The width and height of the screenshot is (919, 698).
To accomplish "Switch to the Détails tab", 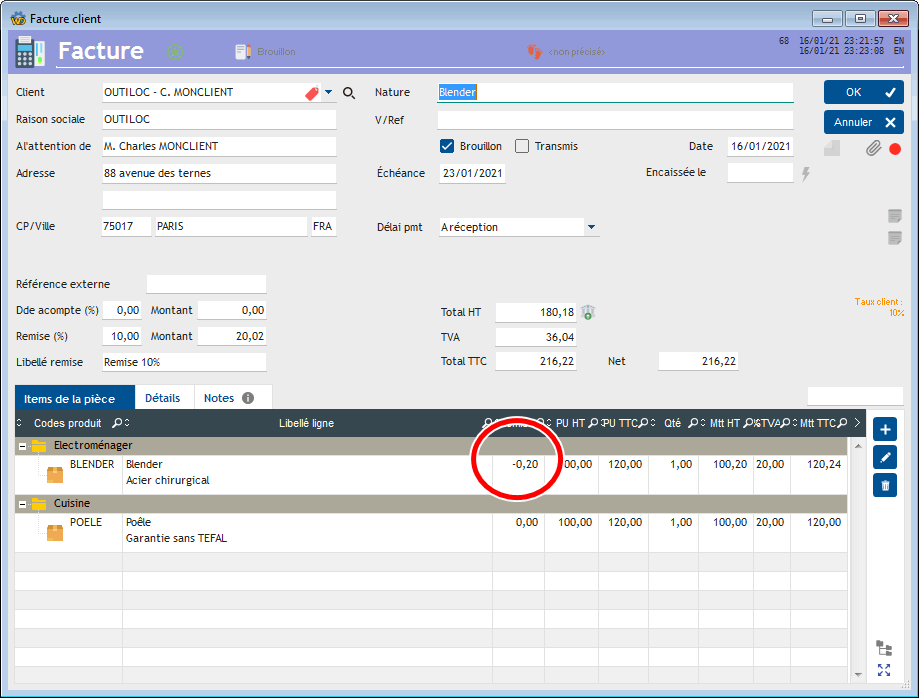I will tap(162, 398).
